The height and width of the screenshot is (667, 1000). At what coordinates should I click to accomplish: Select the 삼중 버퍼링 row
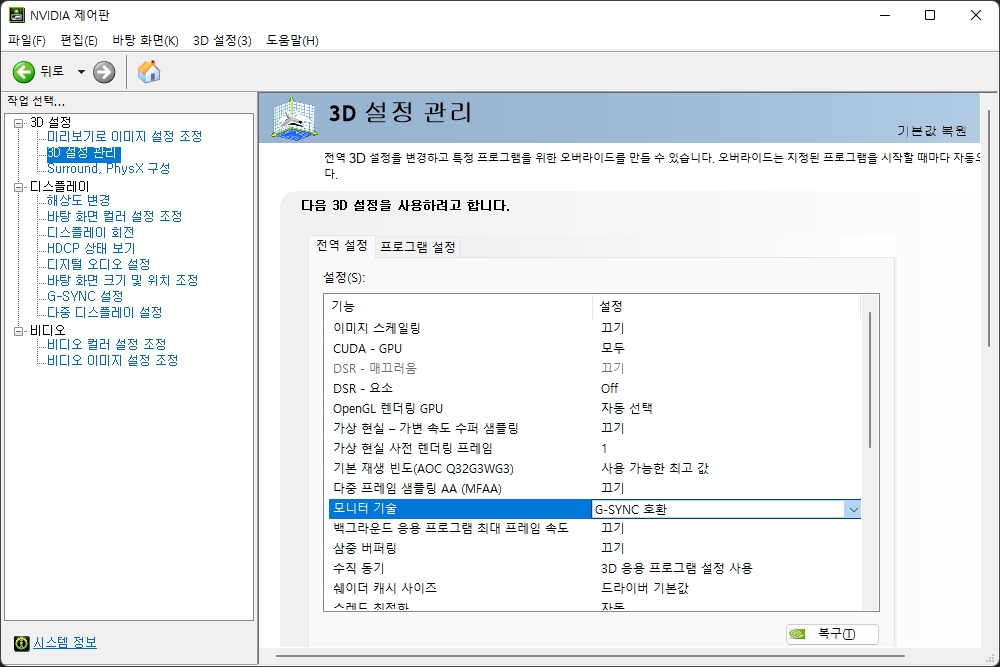click(594, 548)
